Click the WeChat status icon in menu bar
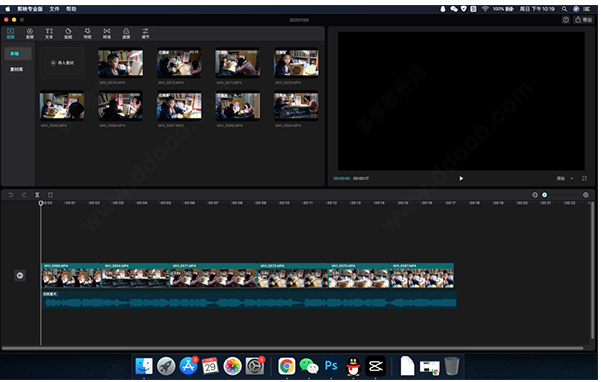 click(454, 9)
